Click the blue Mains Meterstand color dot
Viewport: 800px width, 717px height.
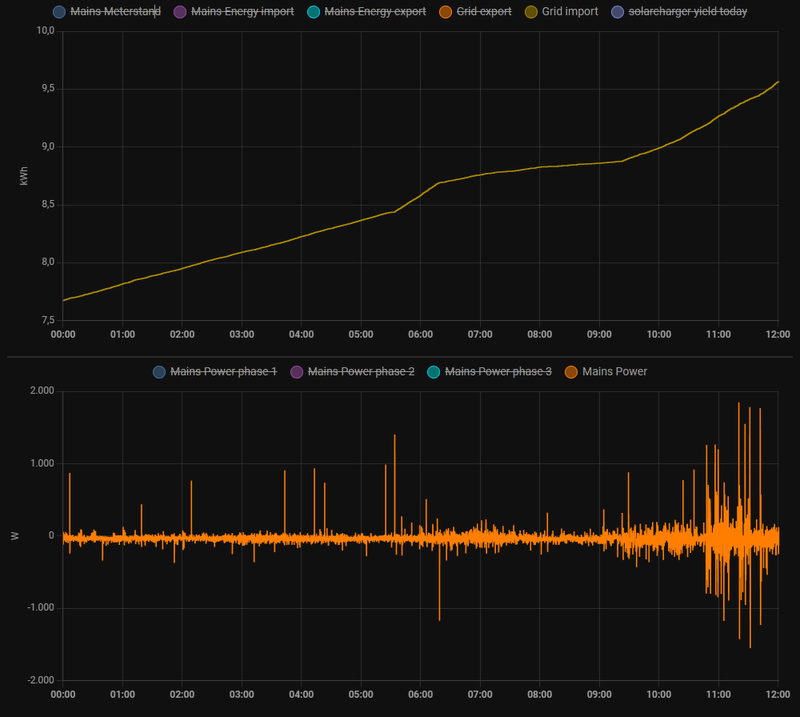59,12
